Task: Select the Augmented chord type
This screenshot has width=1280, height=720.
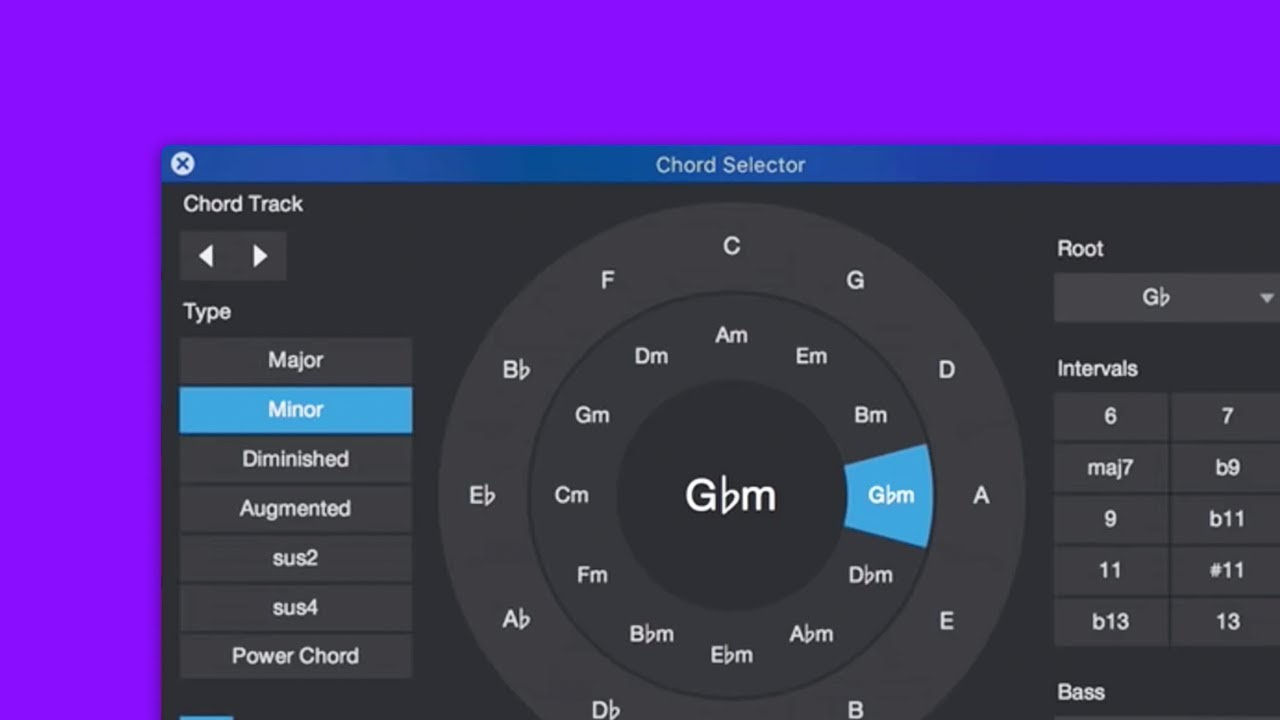Action: pyautogui.click(x=295, y=508)
